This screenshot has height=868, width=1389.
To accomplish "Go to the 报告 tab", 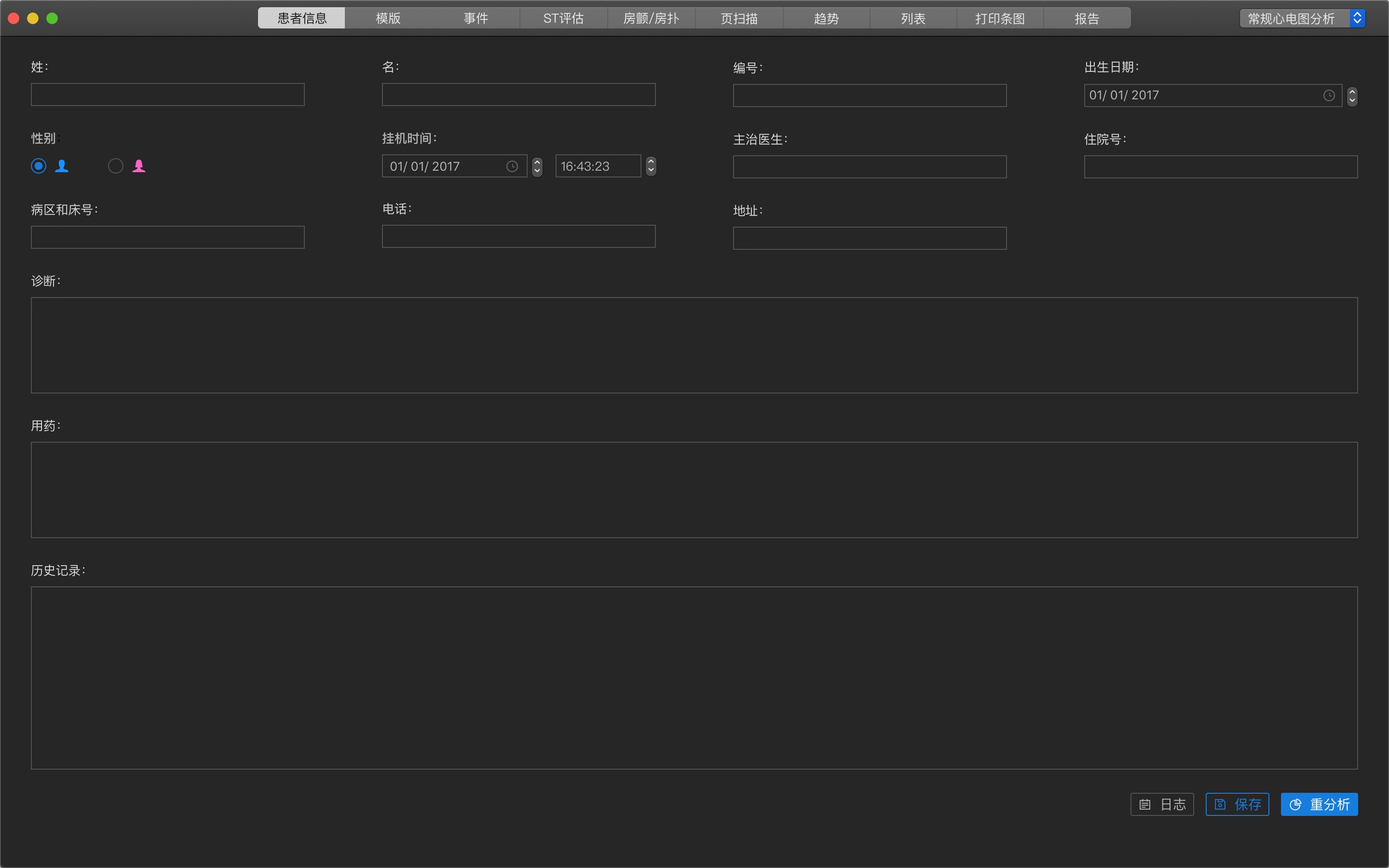I will click(x=1087, y=18).
